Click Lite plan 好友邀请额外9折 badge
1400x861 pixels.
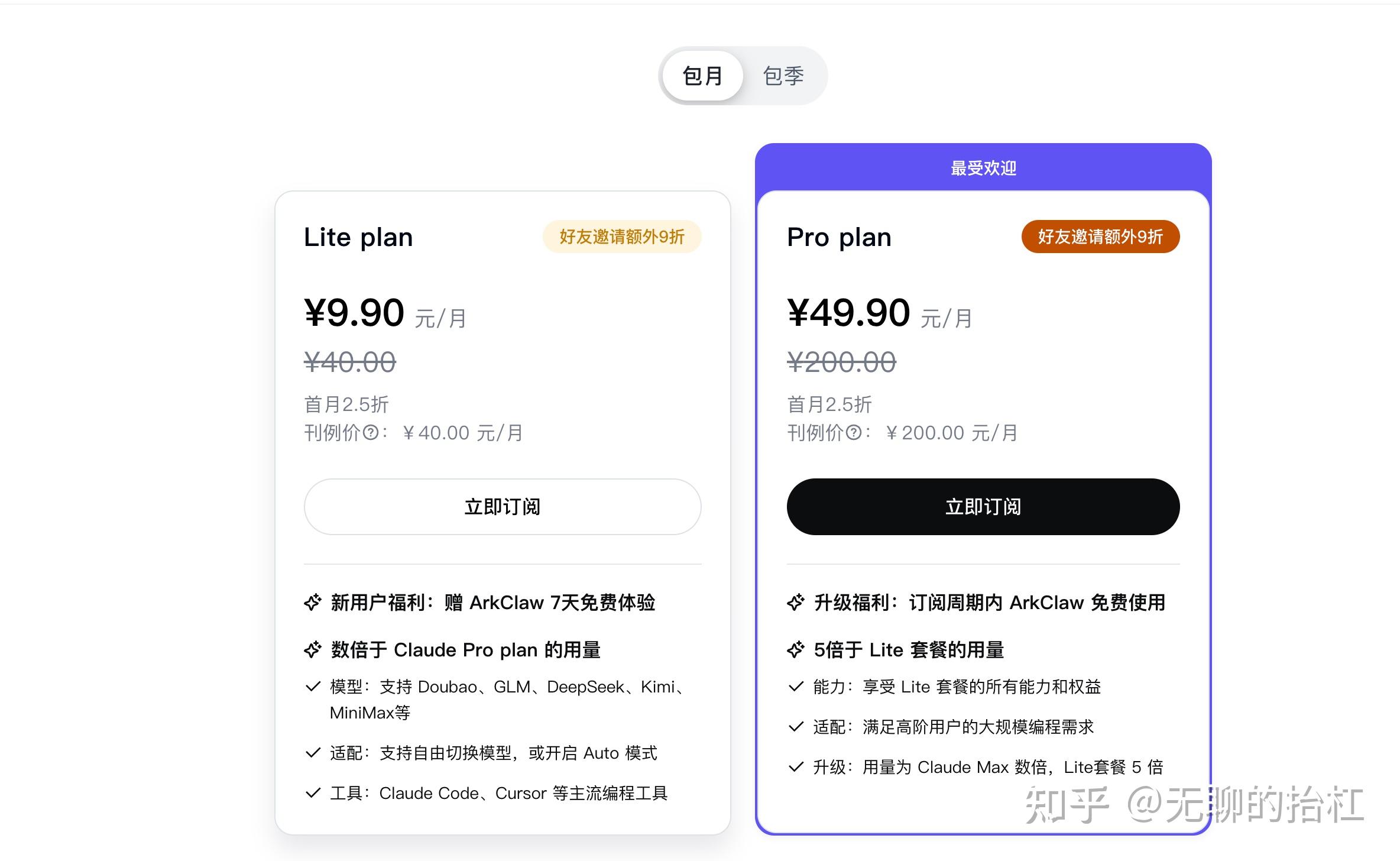[622, 237]
